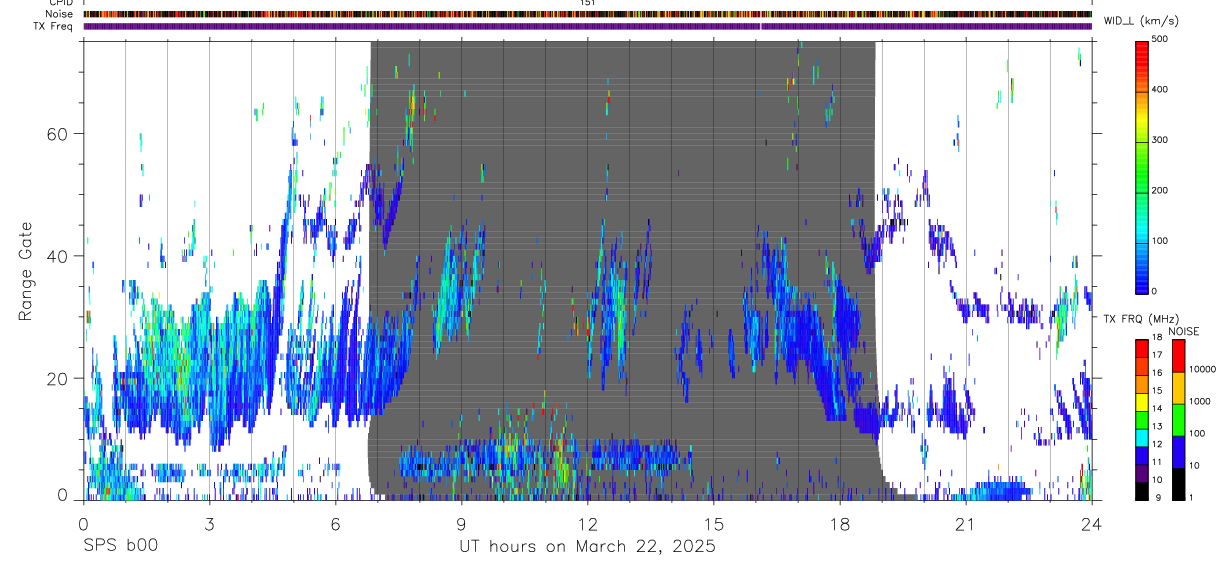Pick the orange 1000-10000 noise legend swatch

pyautogui.click(x=1178, y=387)
